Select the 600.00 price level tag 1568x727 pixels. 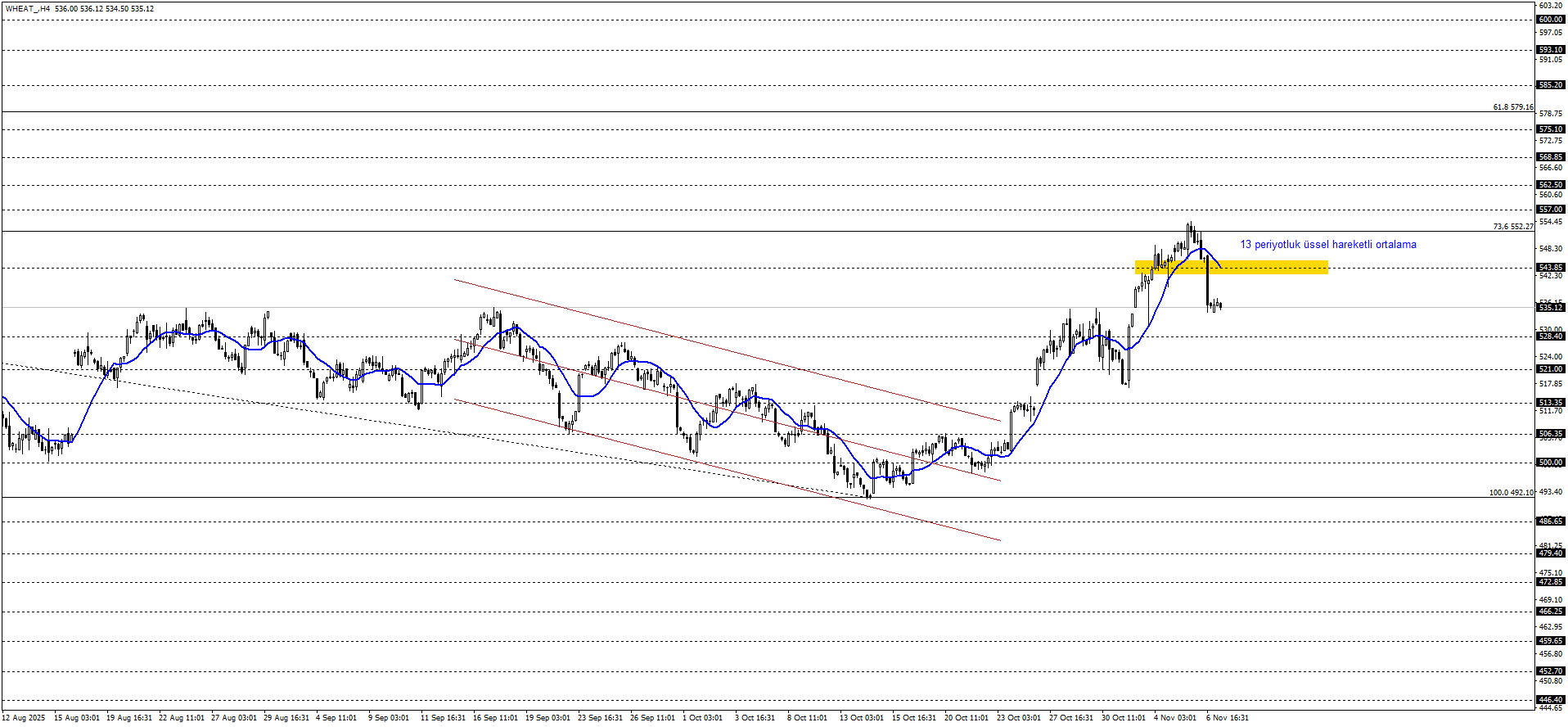[x=1550, y=20]
